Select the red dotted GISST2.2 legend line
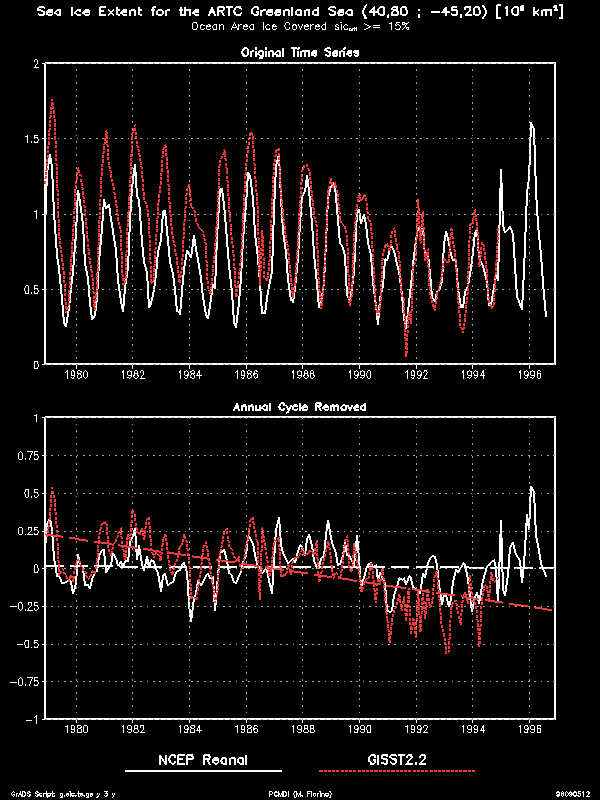The image size is (600, 800). [x=396, y=772]
